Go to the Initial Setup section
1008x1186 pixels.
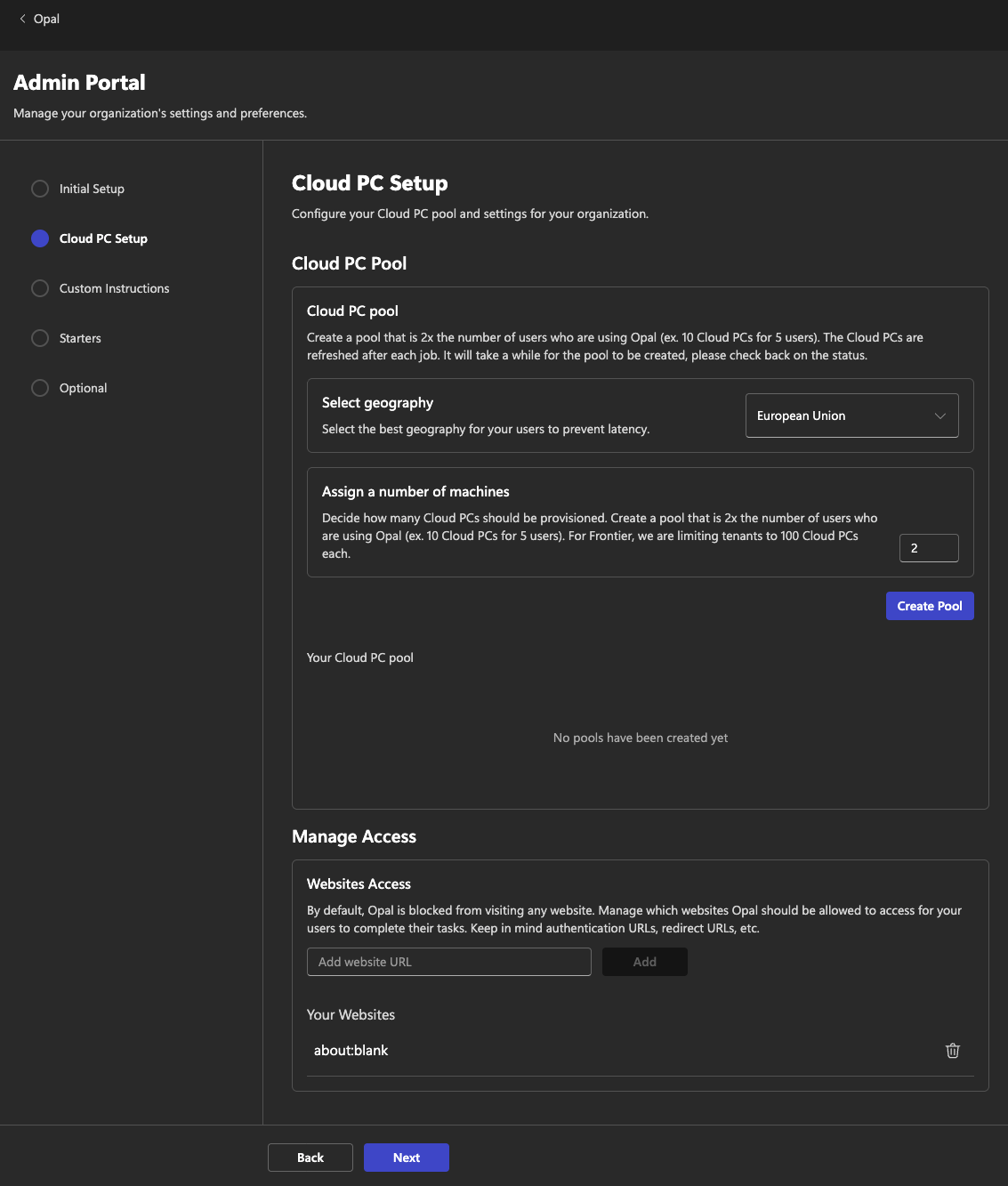coord(92,189)
